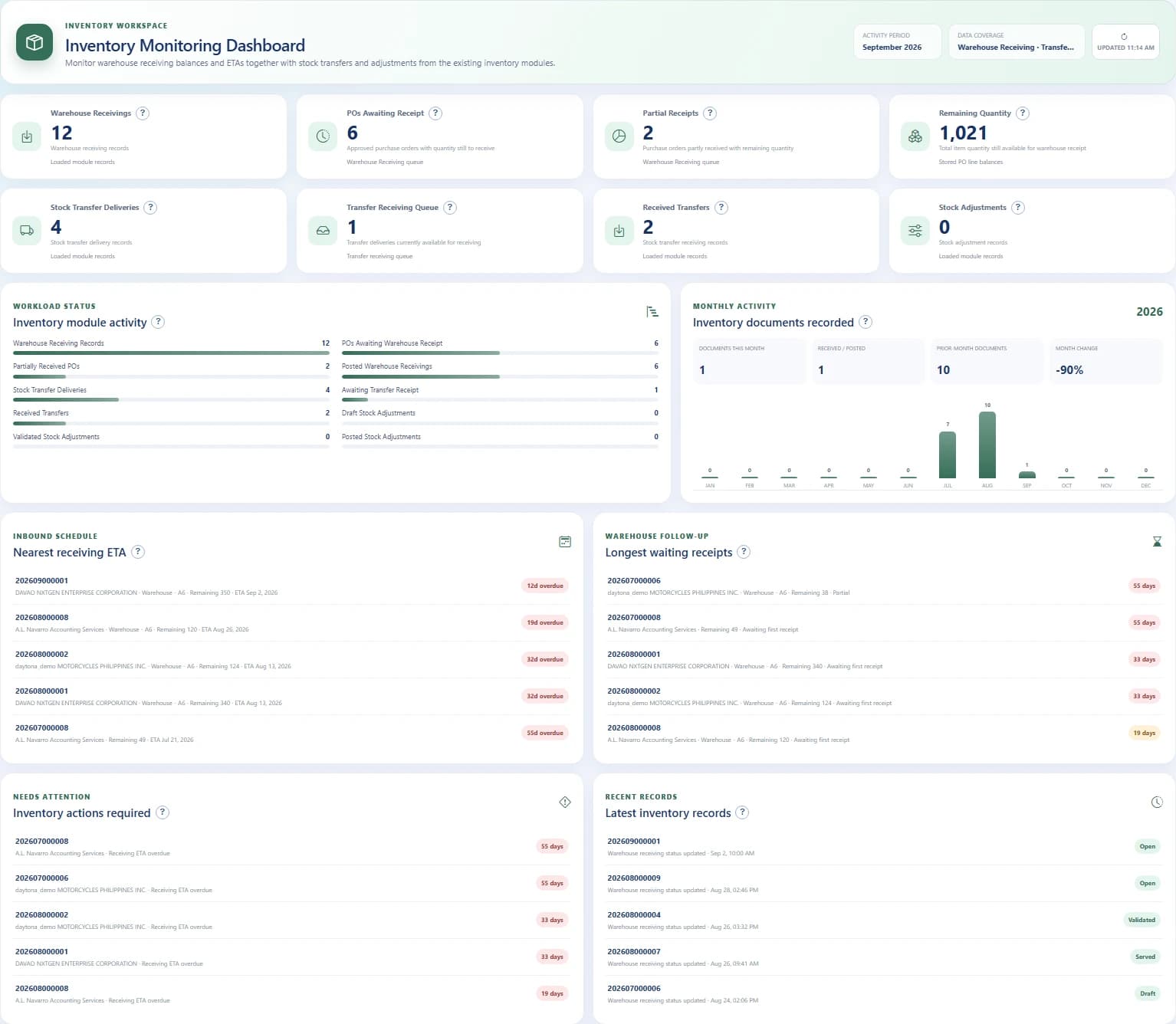Click the Served status badge
The width and height of the screenshot is (1176, 1024).
pyautogui.click(x=1145, y=957)
